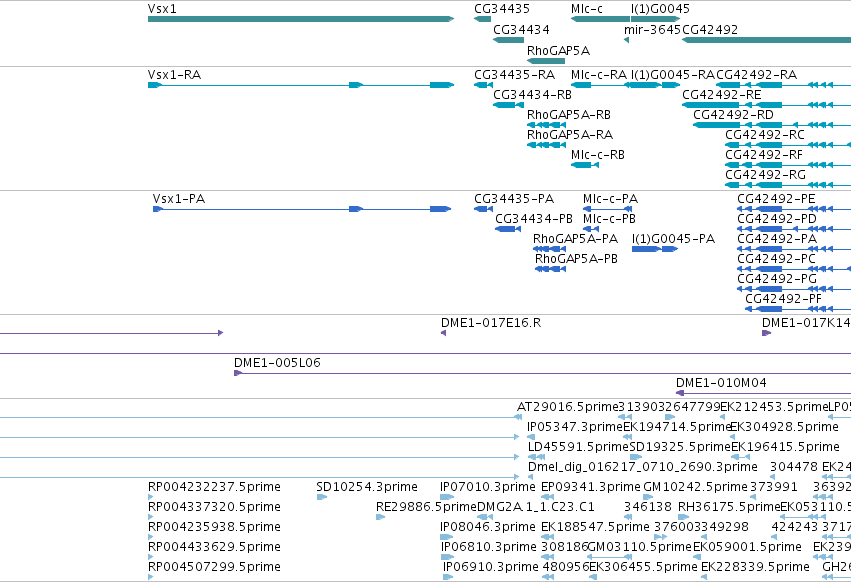
Task: Click the CG42492-RD transcript label
Action: (733, 115)
